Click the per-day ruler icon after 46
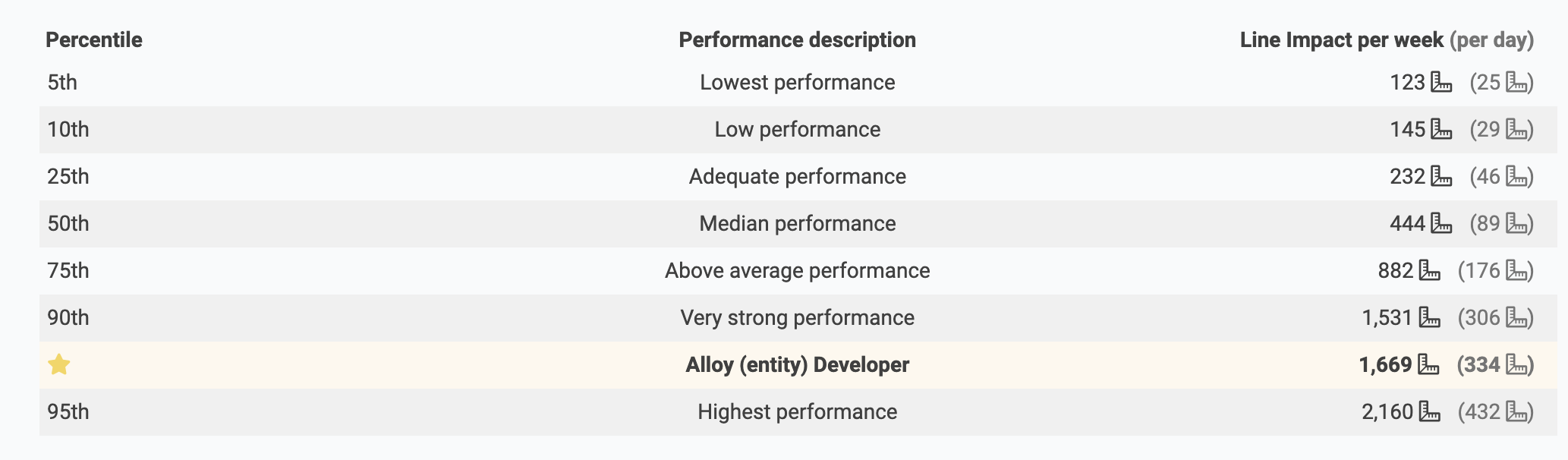 1516,176
